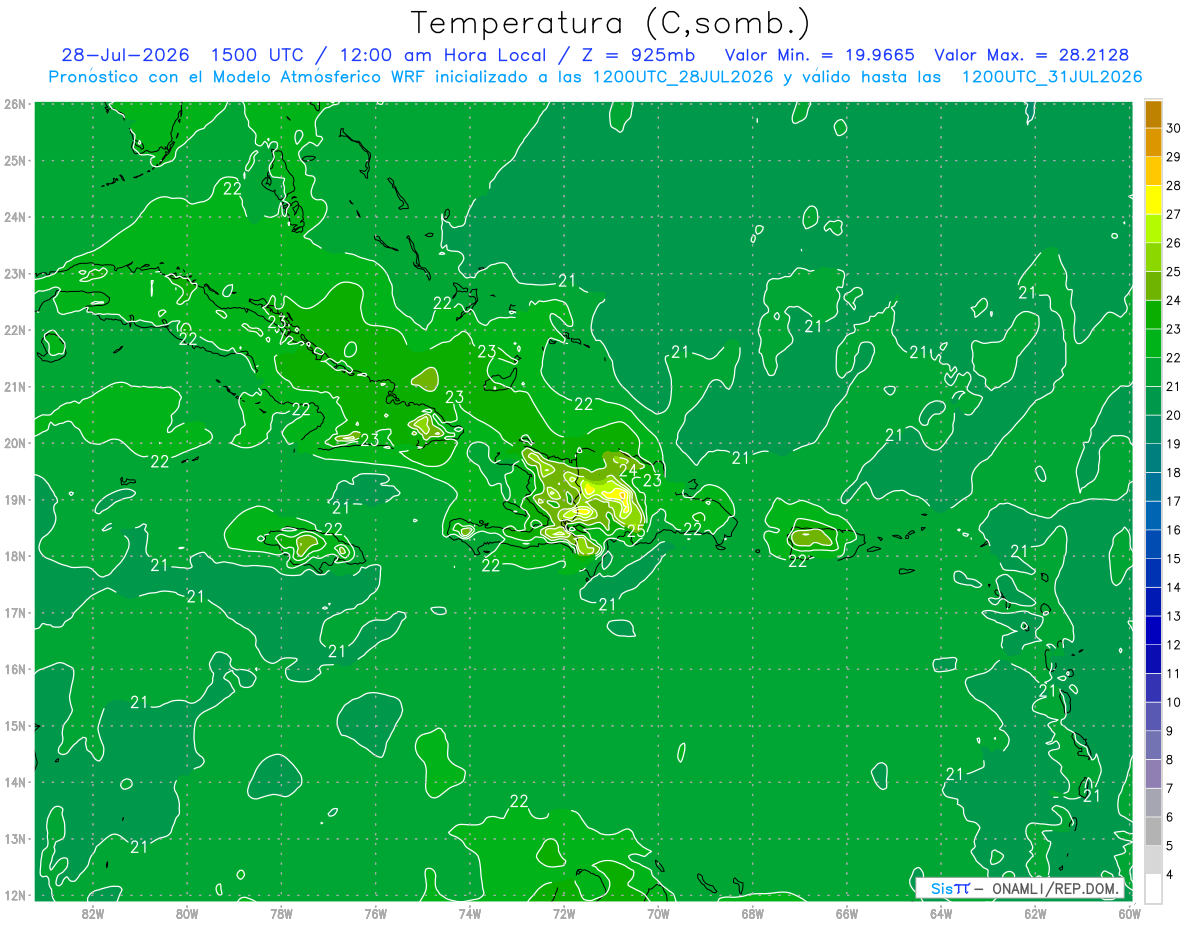This screenshot has height=927, width=1200.
Task: Select the deep blue legend band between 12 and 13
Action: click(1153, 630)
